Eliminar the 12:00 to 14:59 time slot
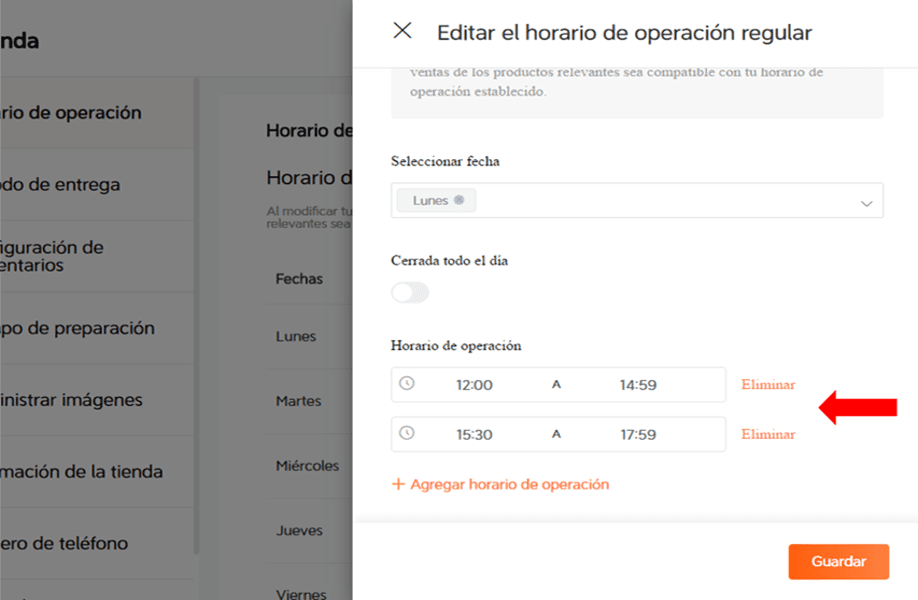 point(767,384)
